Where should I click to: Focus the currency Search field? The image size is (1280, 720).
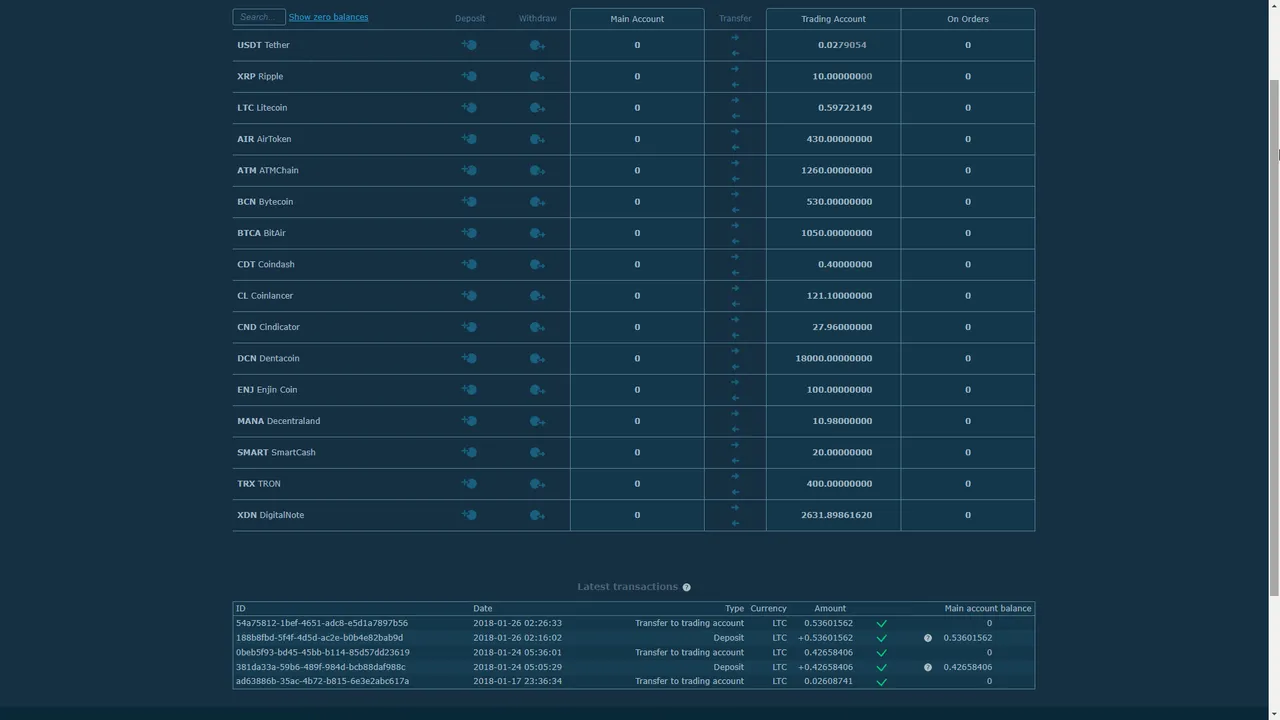(x=259, y=17)
